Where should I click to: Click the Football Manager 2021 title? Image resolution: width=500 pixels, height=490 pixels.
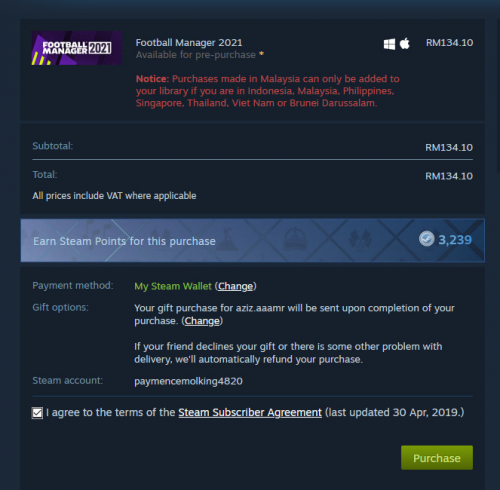(x=189, y=43)
